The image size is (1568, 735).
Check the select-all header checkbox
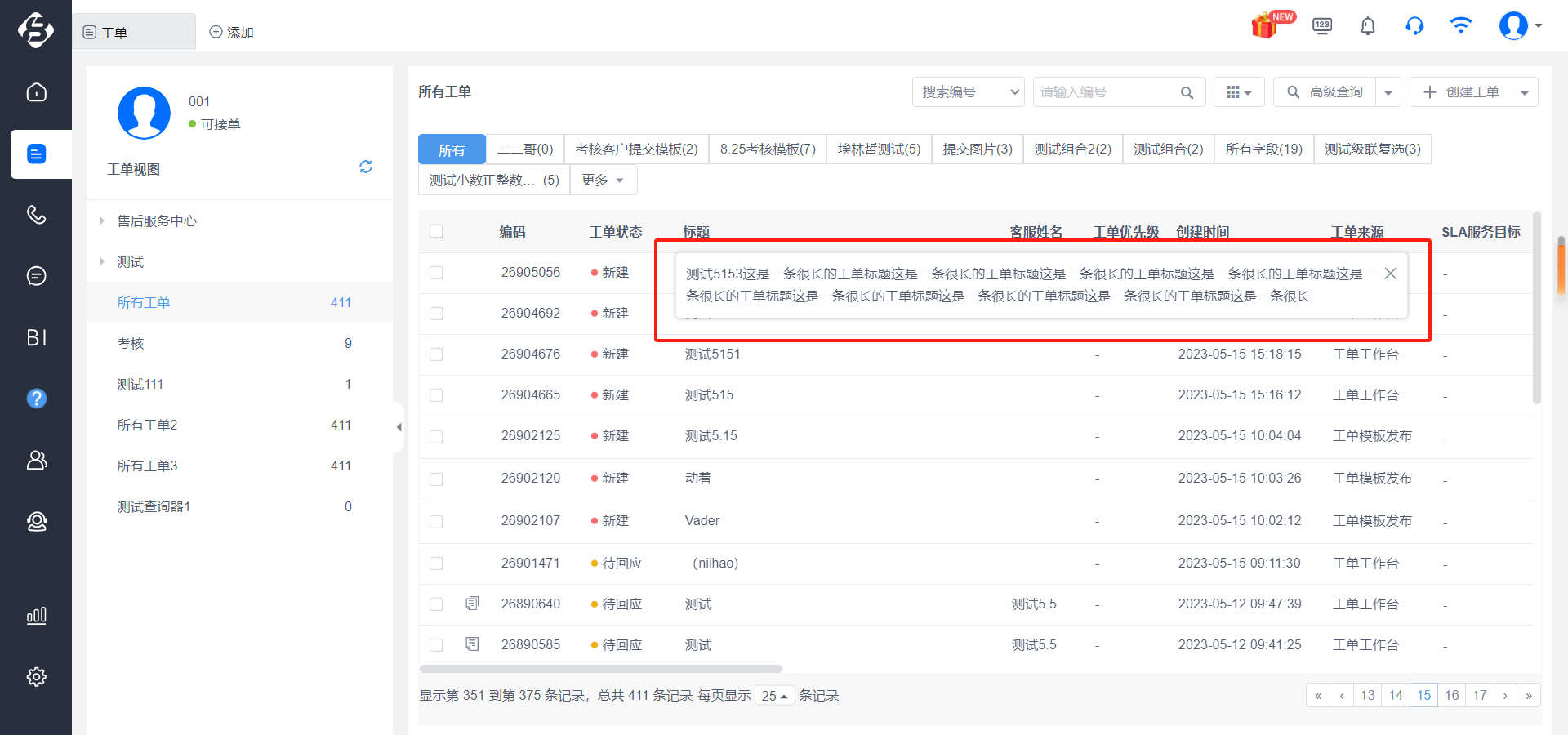(x=437, y=232)
